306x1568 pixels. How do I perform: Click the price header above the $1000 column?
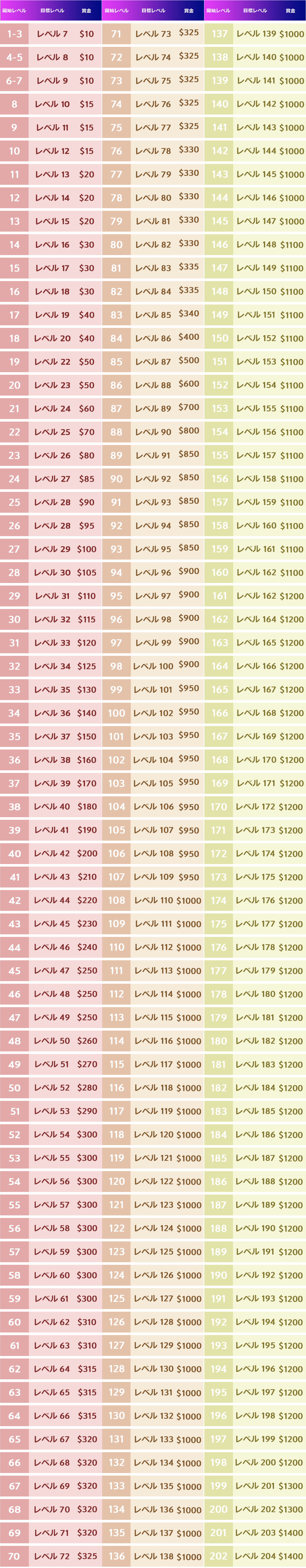(x=290, y=10)
